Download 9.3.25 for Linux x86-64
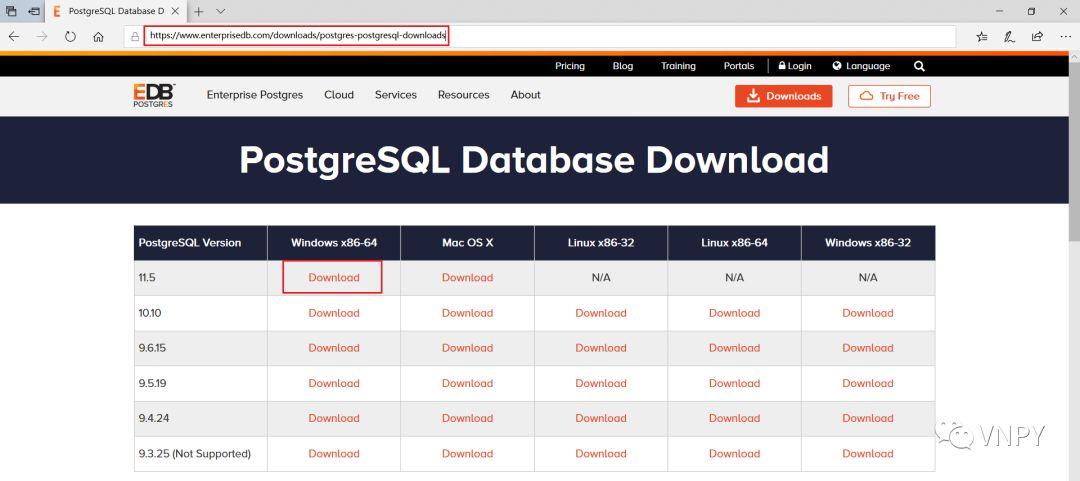 [734, 453]
